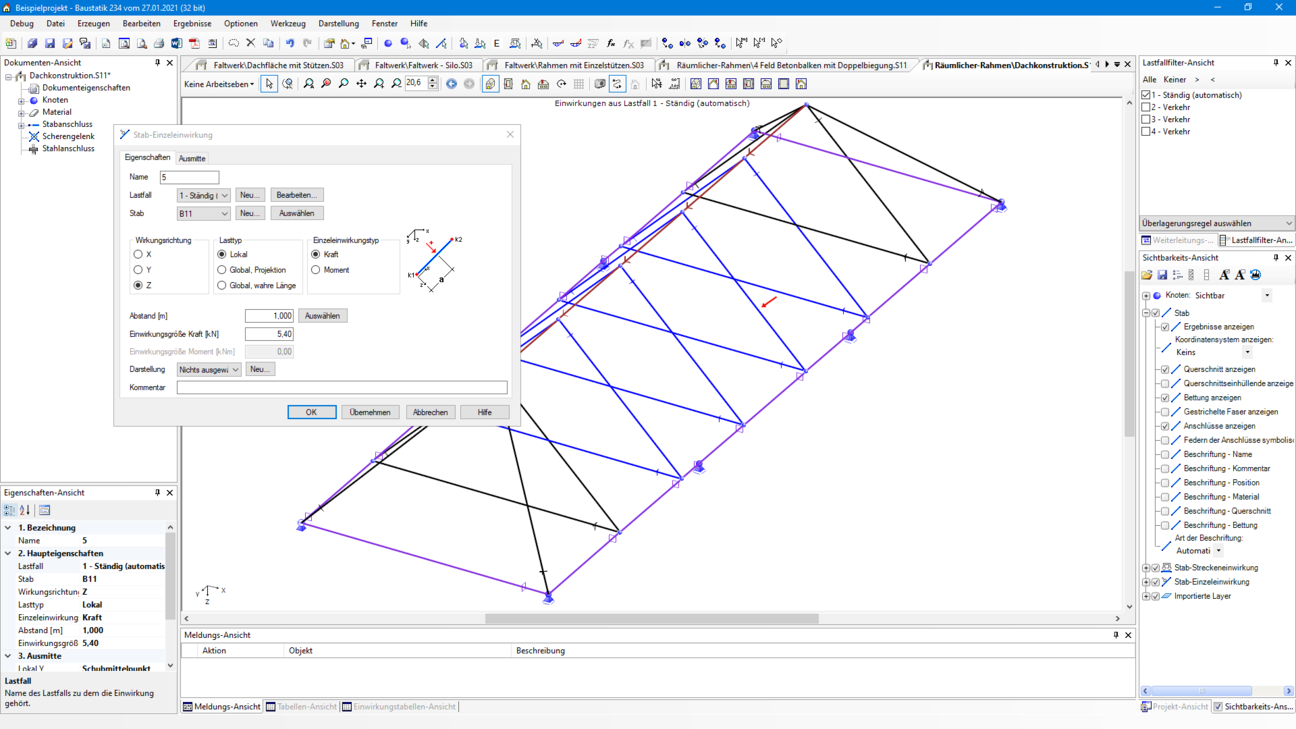The width and height of the screenshot is (1296, 729).
Task: Expand the Knoten node in document tree
Action: (21, 100)
